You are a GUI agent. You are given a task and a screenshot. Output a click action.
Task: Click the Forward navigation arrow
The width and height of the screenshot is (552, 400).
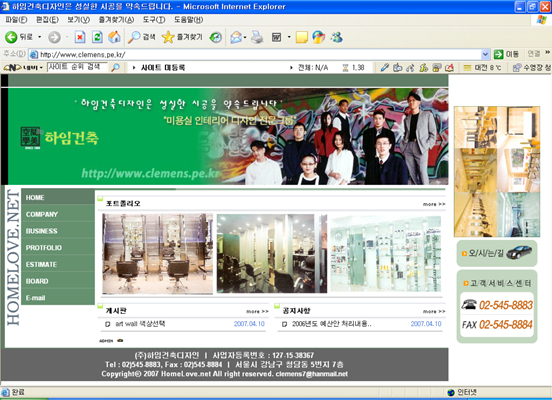click(54, 37)
